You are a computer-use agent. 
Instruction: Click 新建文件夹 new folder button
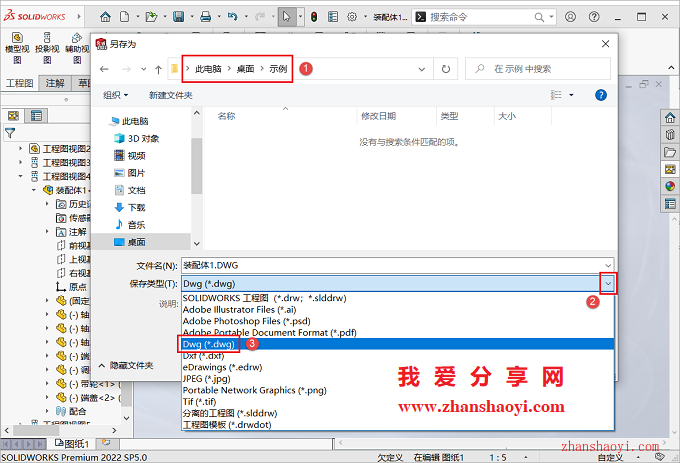coord(170,95)
